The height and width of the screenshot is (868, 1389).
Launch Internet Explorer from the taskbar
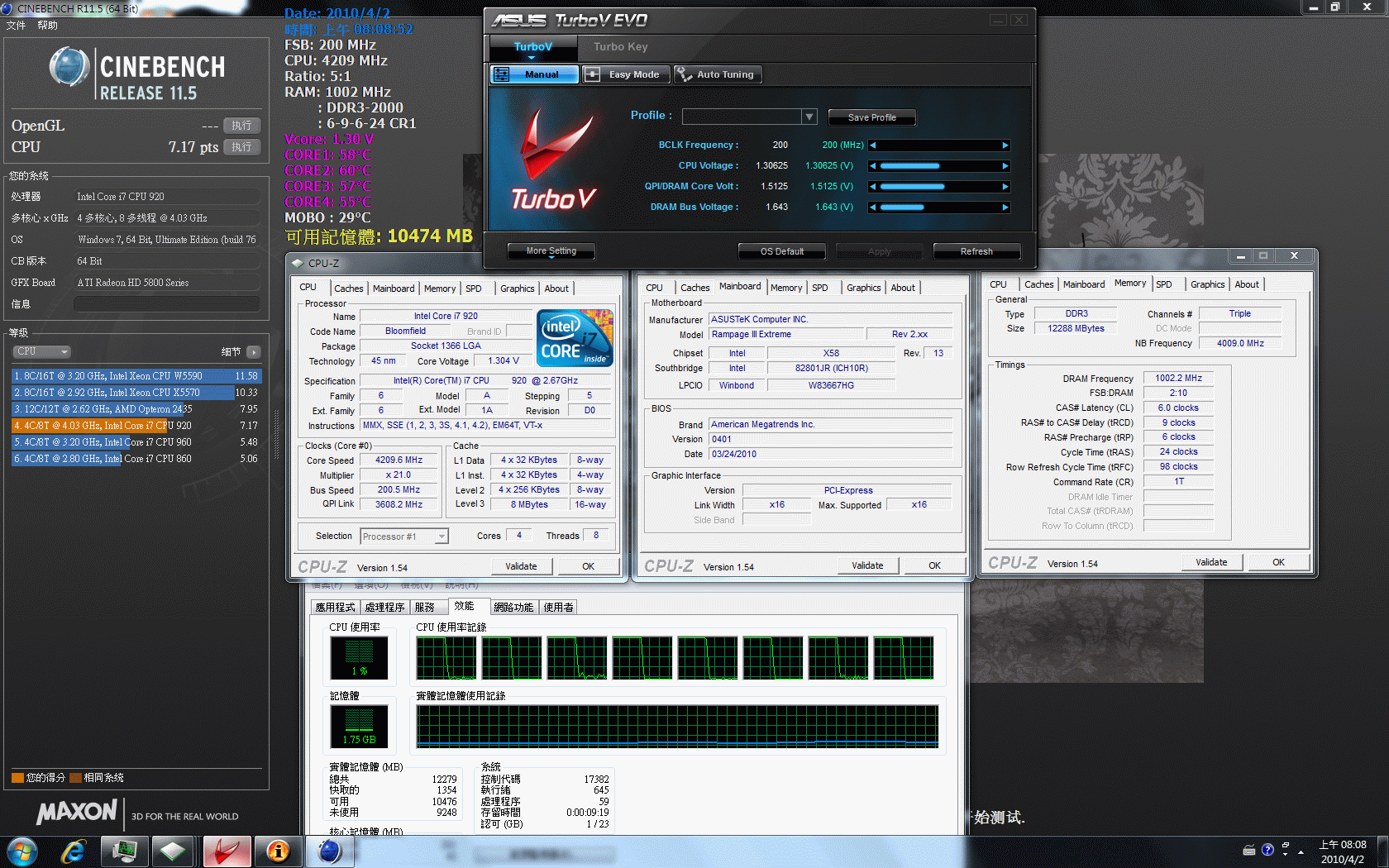[74, 851]
